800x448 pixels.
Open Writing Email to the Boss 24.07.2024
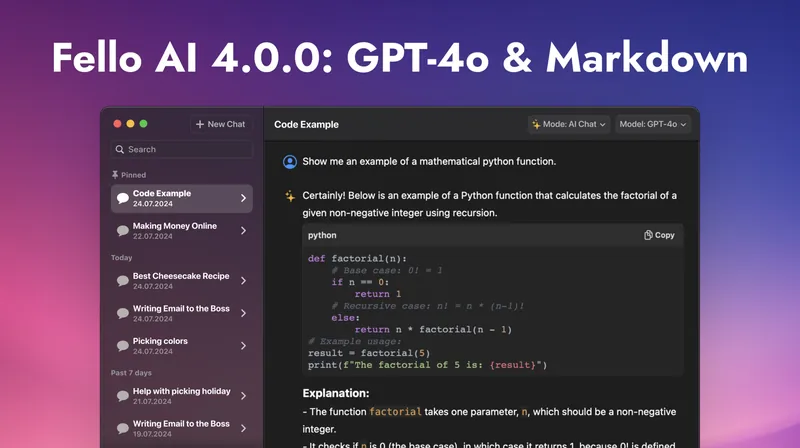182,313
